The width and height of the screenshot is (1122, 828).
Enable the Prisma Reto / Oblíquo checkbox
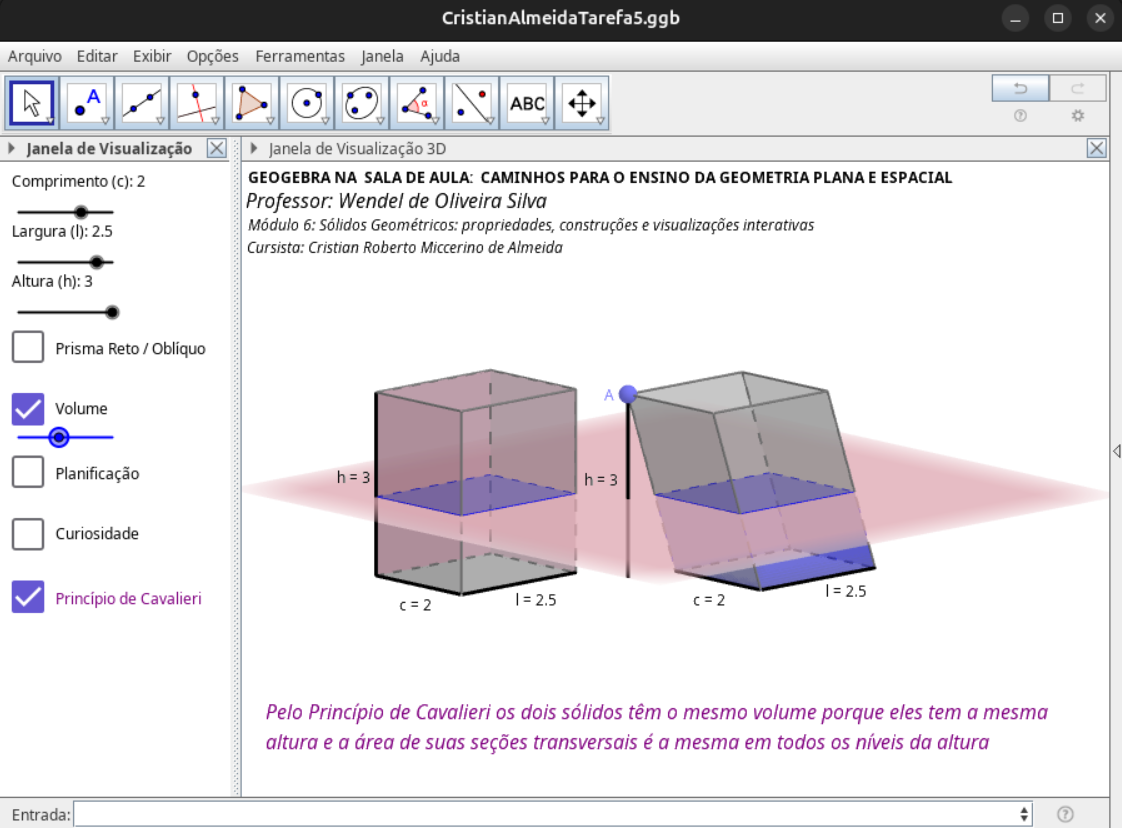pyautogui.click(x=28, y=348)
